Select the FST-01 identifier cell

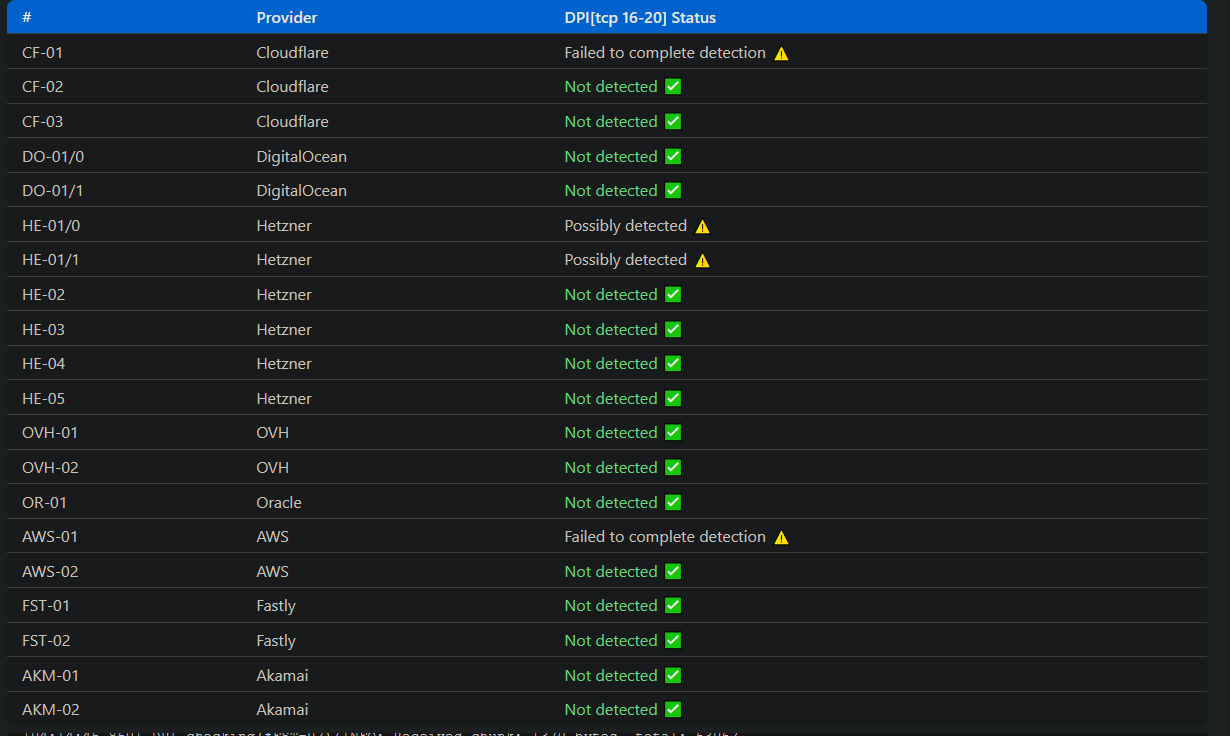(46, 606)
